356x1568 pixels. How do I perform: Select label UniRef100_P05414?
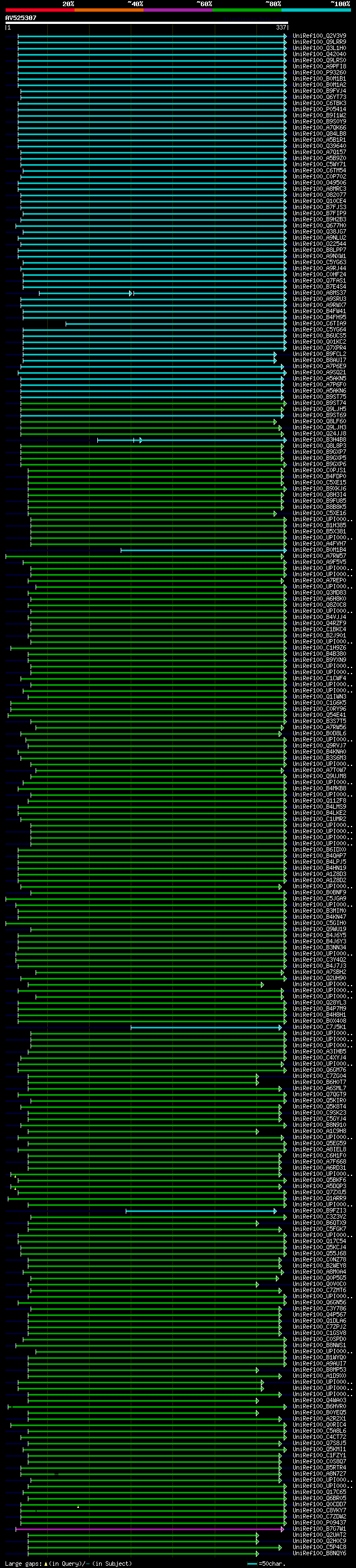pos(319,110)
